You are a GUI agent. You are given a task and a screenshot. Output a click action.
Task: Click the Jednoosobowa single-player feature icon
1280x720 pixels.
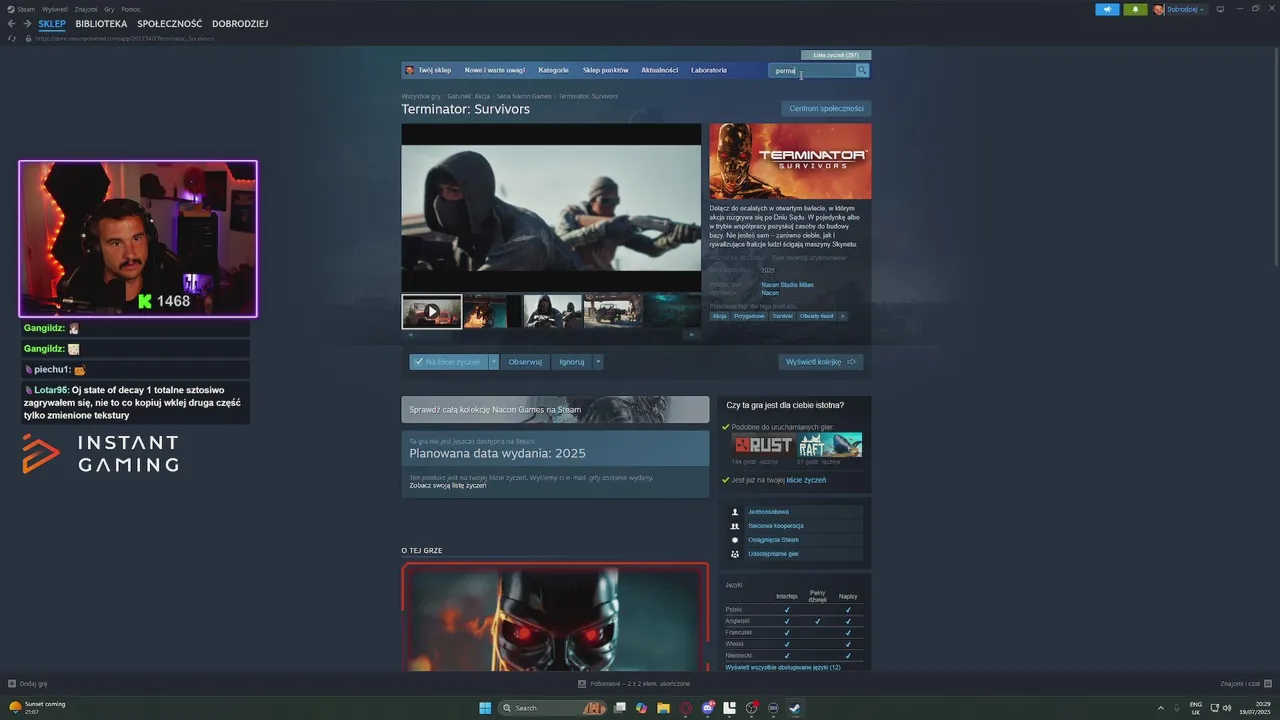click(x=735, y=512)
